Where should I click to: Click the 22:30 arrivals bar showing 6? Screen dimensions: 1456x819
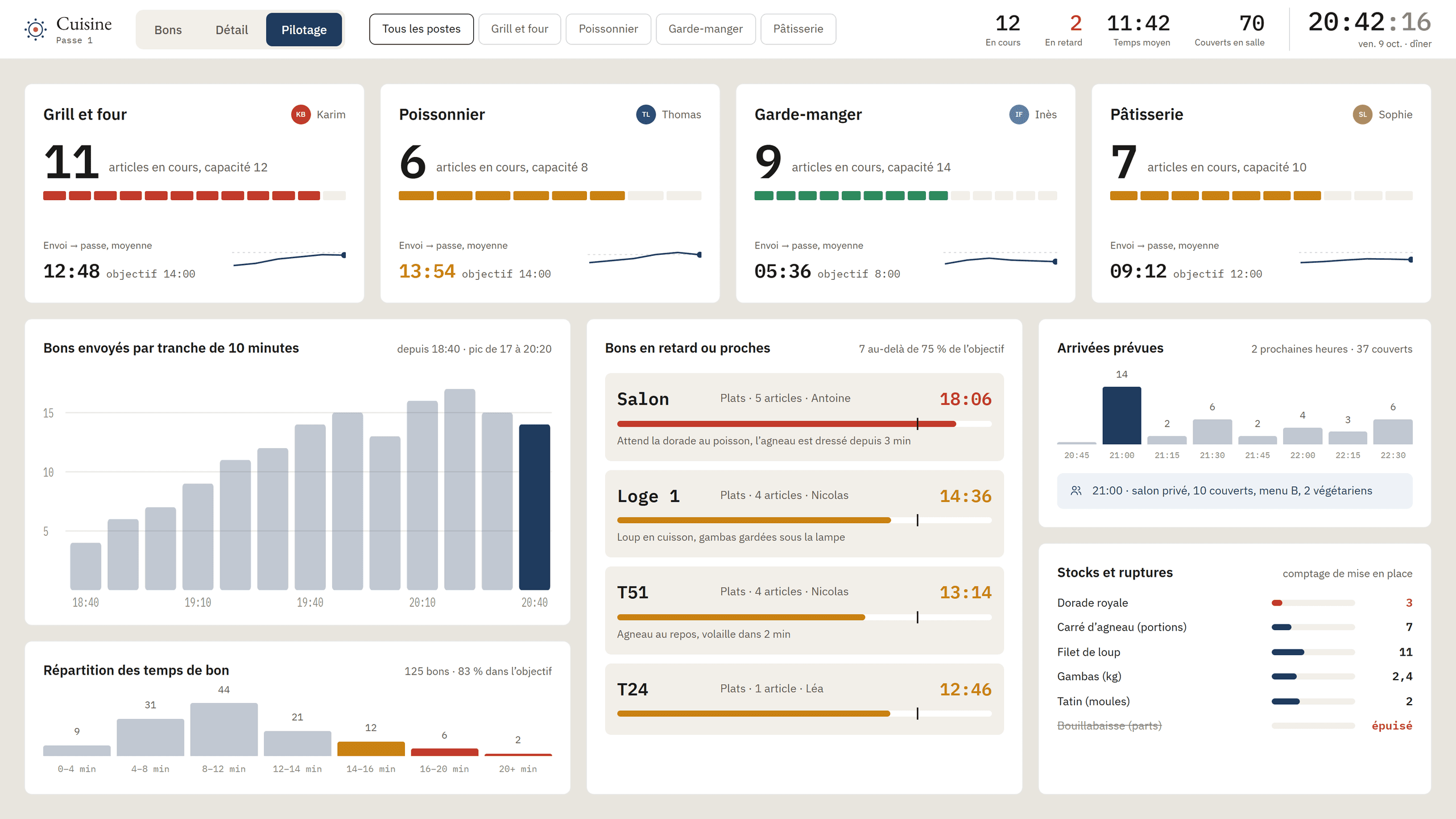(x=1393, y=432)
